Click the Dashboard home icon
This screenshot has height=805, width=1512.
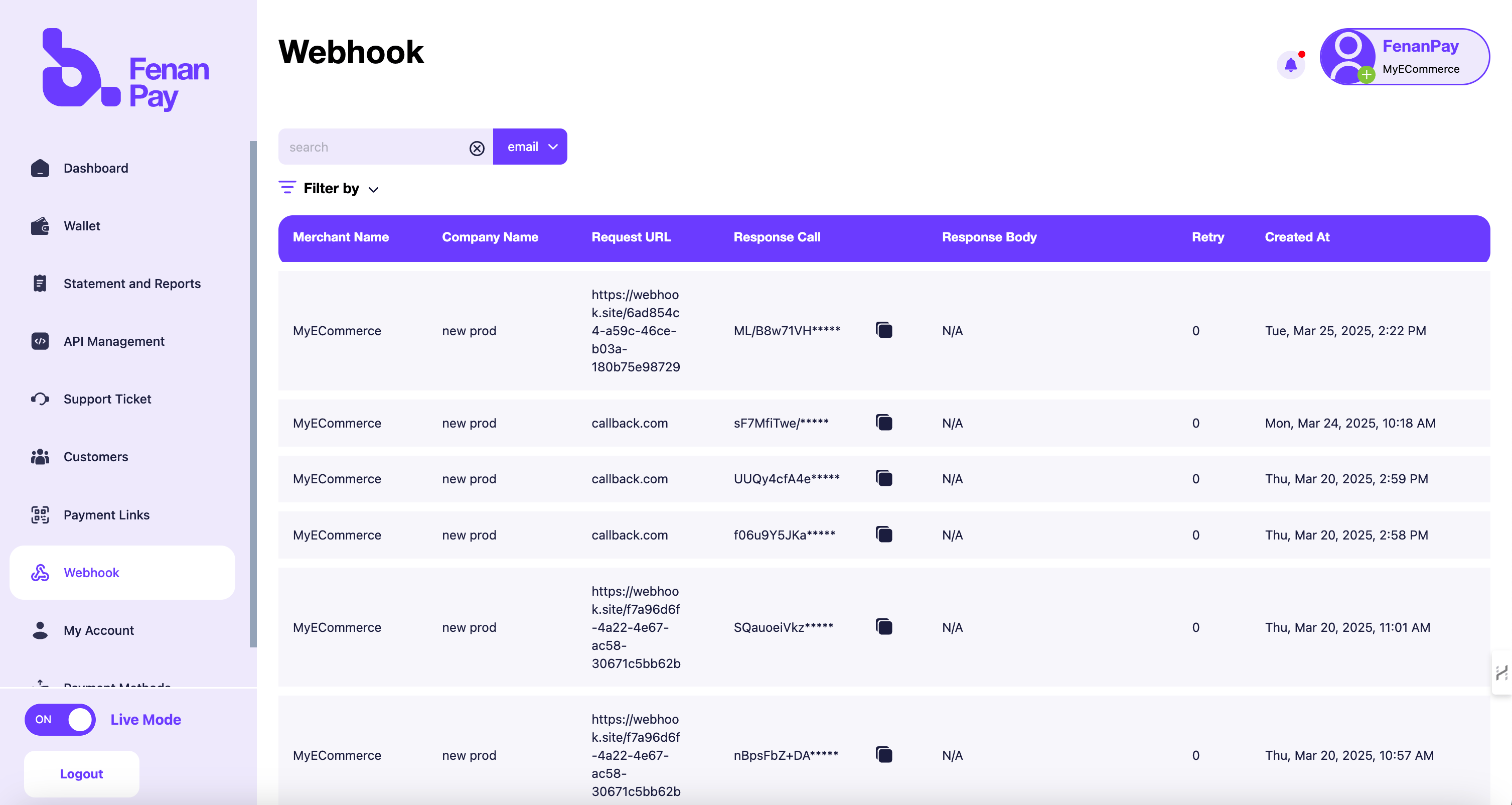click(x=40, y=168)
